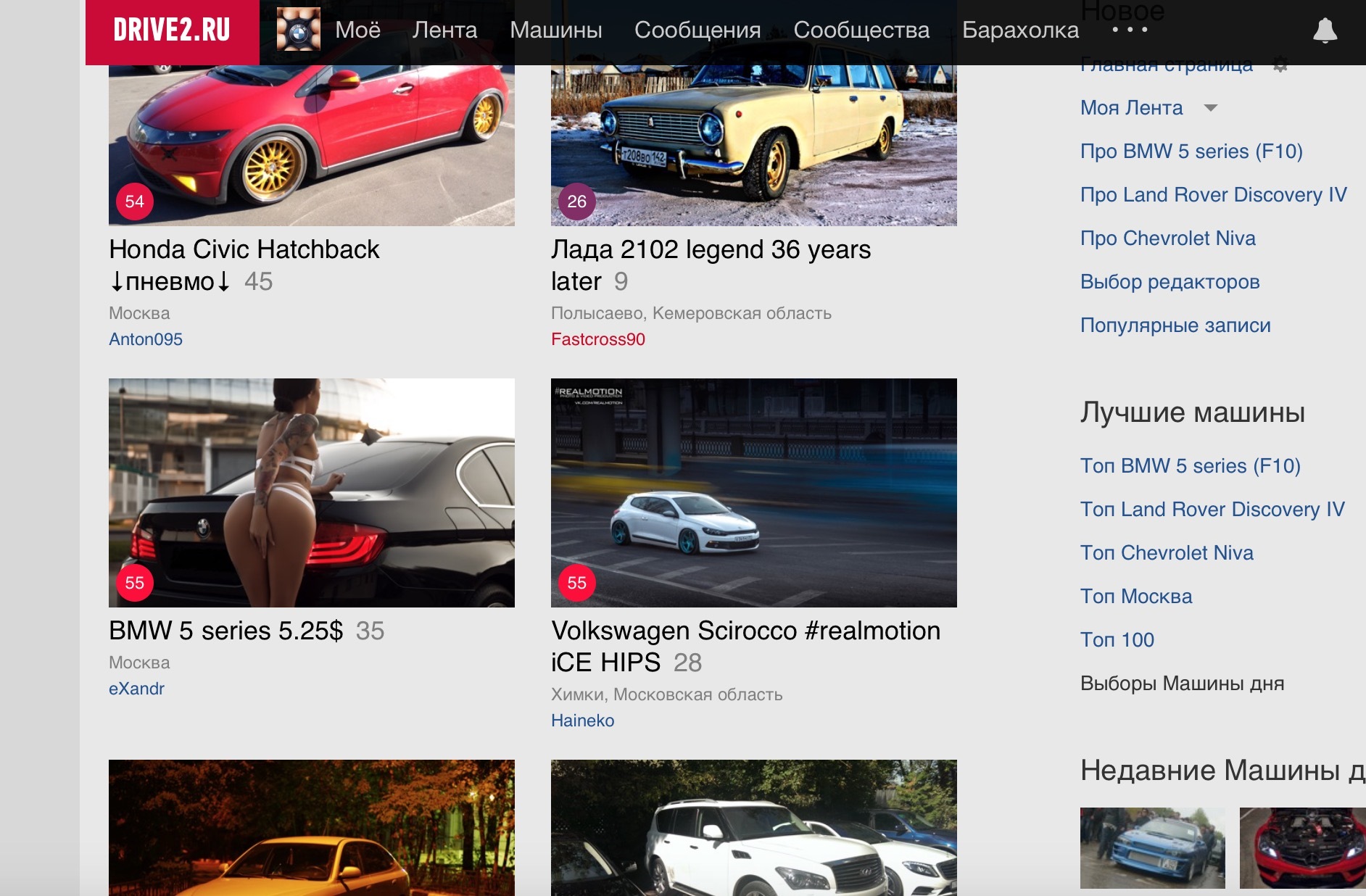1366x896 pixels.
Task: Click comment count 28 on Scirocco post
Action: [688, 663]
